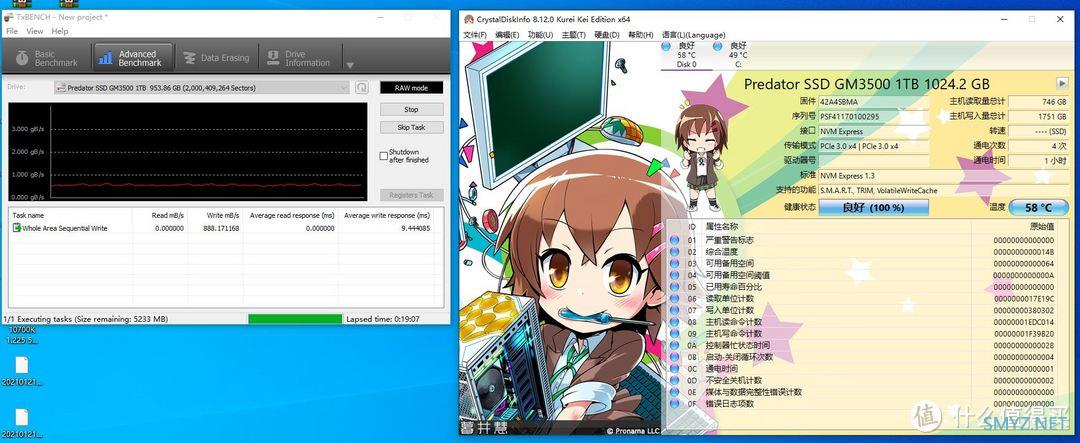Click Lapsed time: 0:19:07 status text
The width and height of the screenshot is (1080, 443).
(380, 319)
